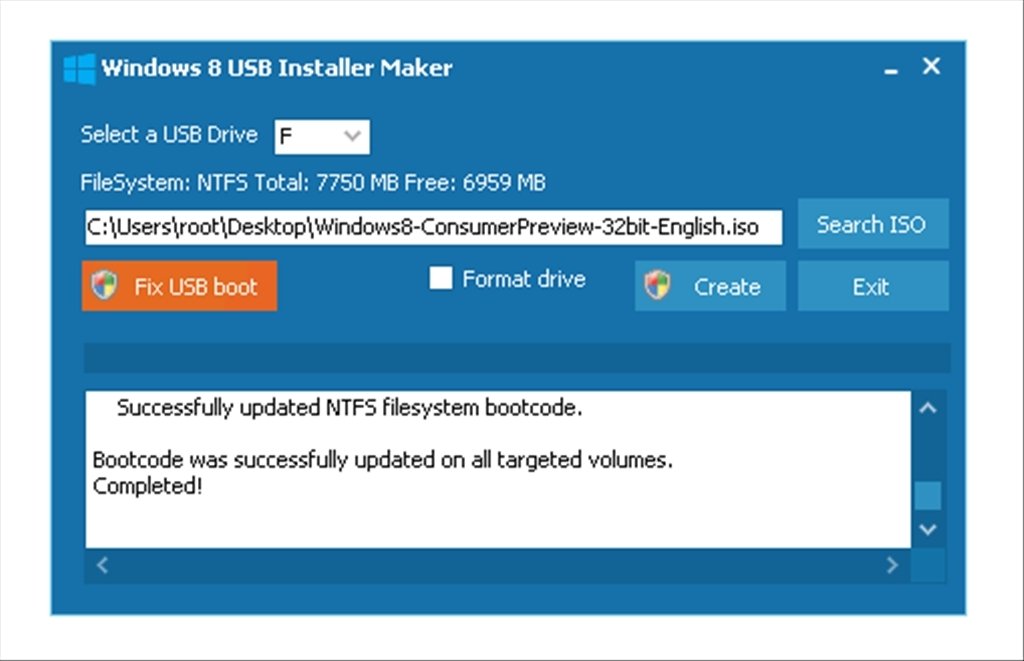Click the log scroll up arrow
This screenshot has width=1024, height=661.
(x=928, y=408)
